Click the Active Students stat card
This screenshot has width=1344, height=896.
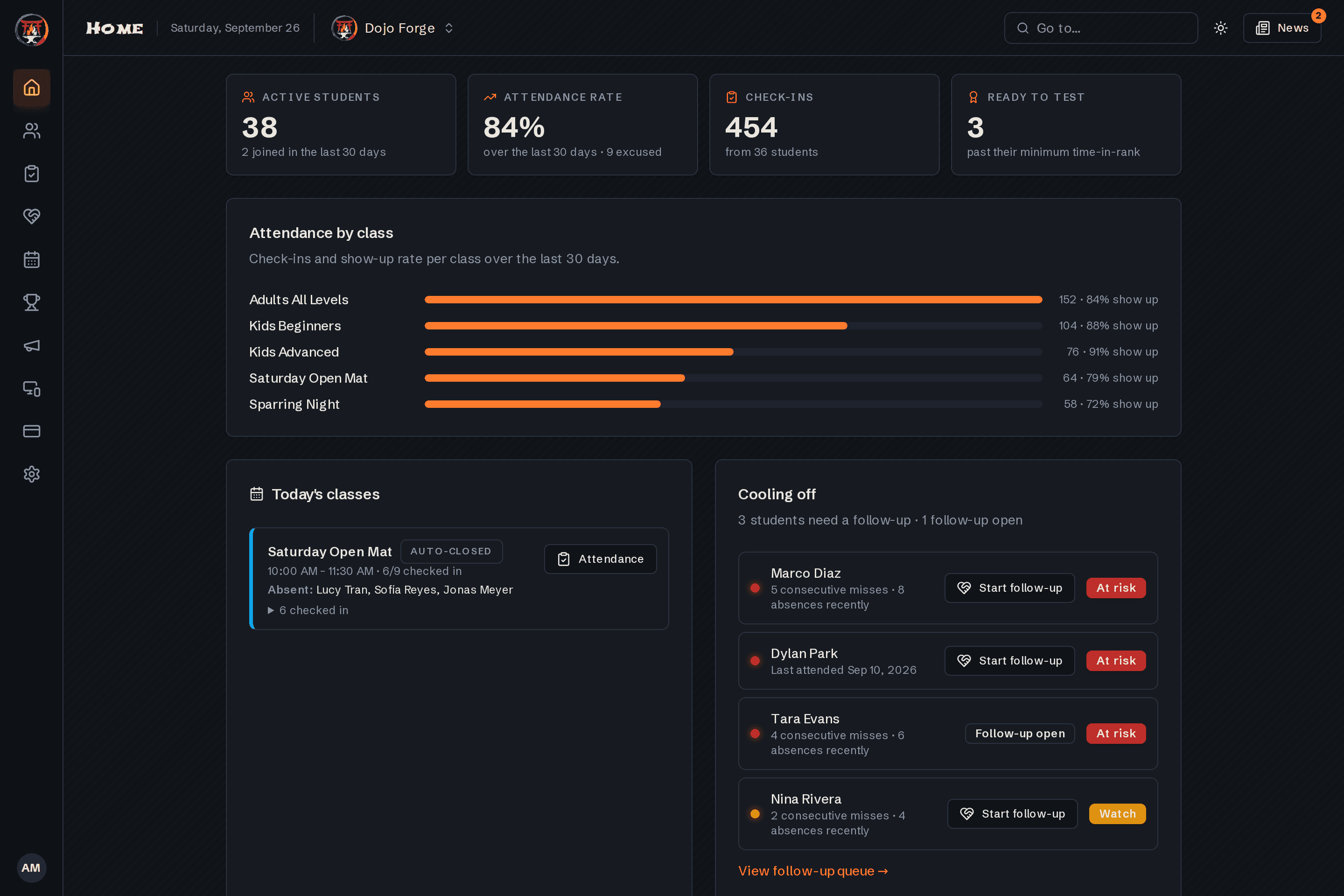341,125
